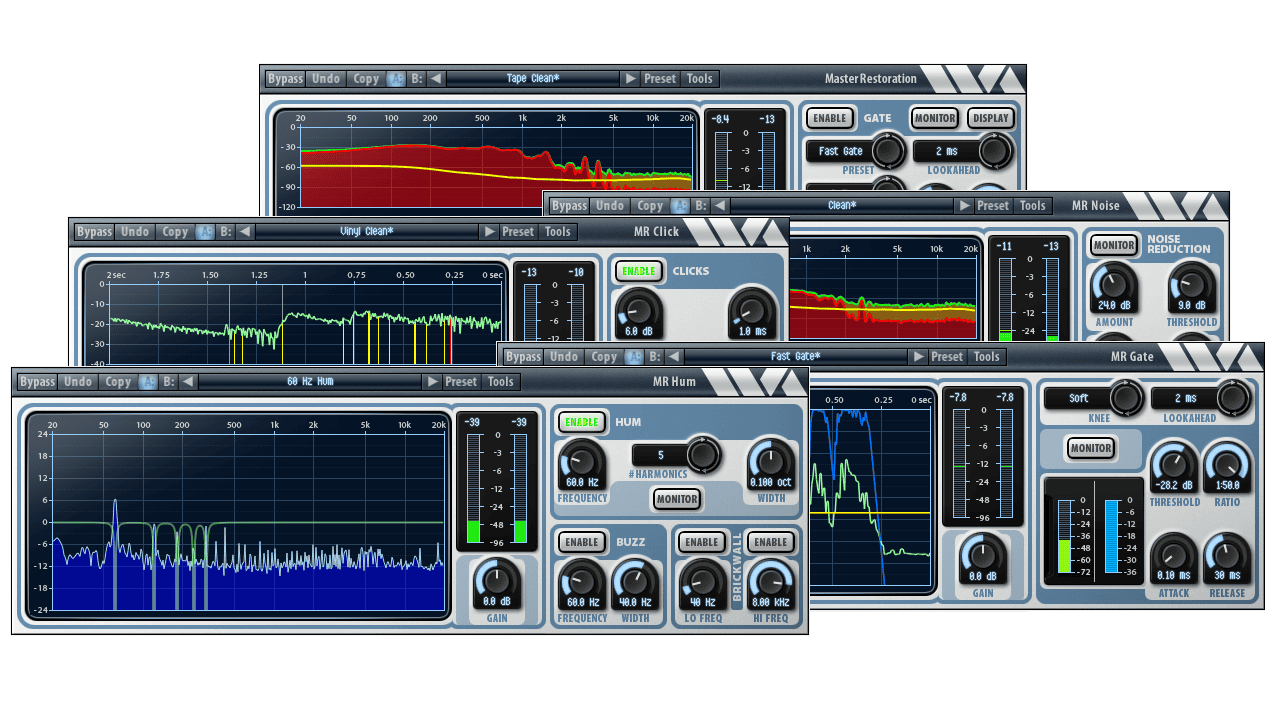1280x720 pixels.
Task: Click the Display button in MasterRestoration
Action: click(991, 118)
